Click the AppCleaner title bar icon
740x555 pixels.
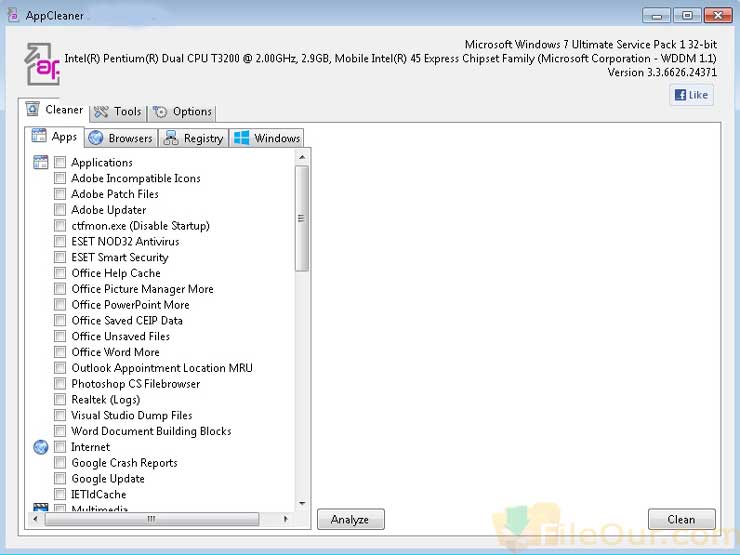14,15
